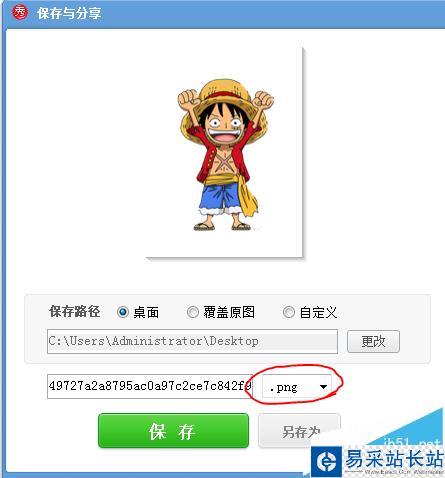The image size is (445, 478).
Task: Click the red 秀 app logo icon
Action: point(20,12)
